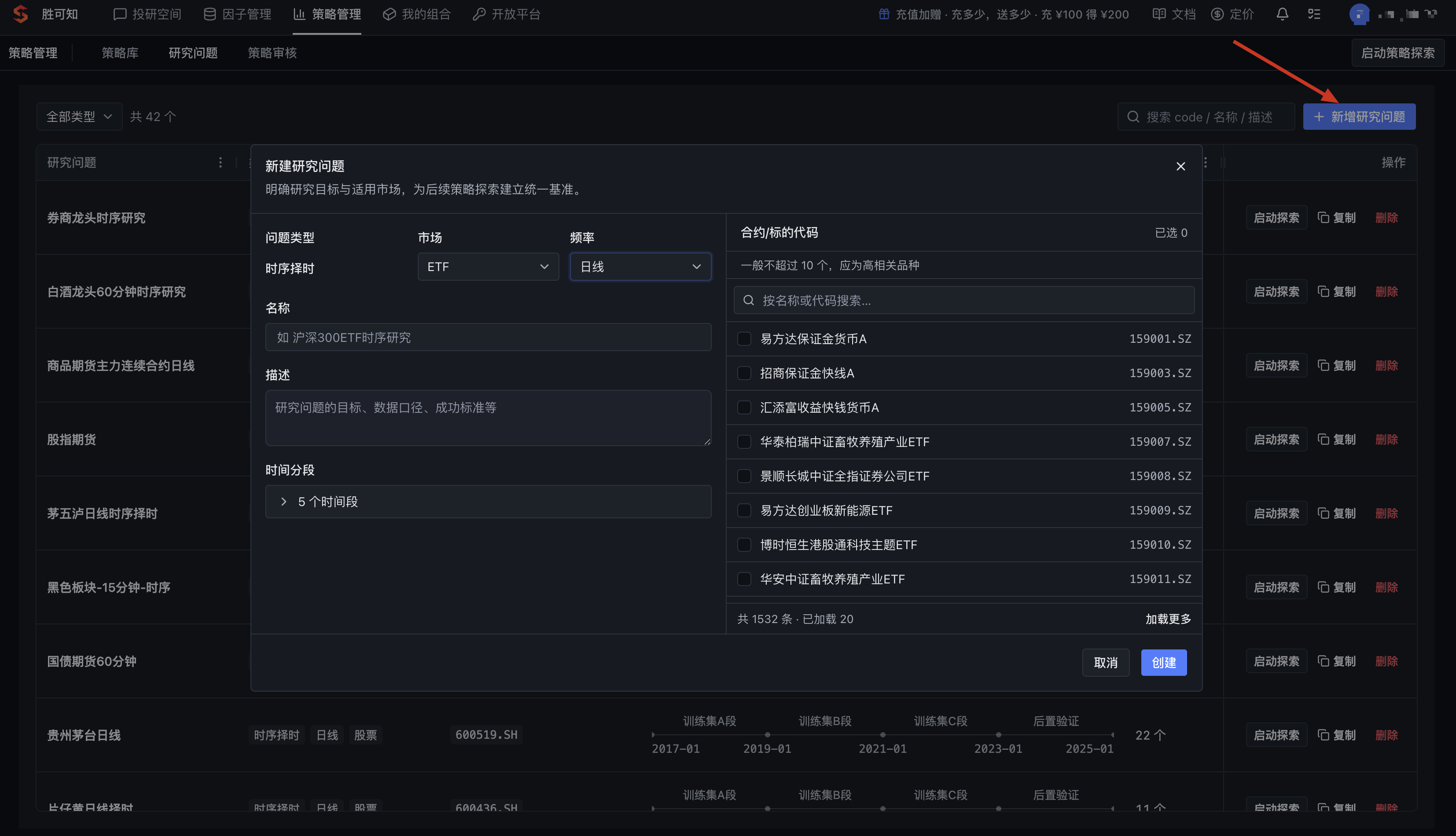Delete the 国债期货60分钟 research question
The height and width of the screenshot is (836, 1456).
pos(1386,661)
